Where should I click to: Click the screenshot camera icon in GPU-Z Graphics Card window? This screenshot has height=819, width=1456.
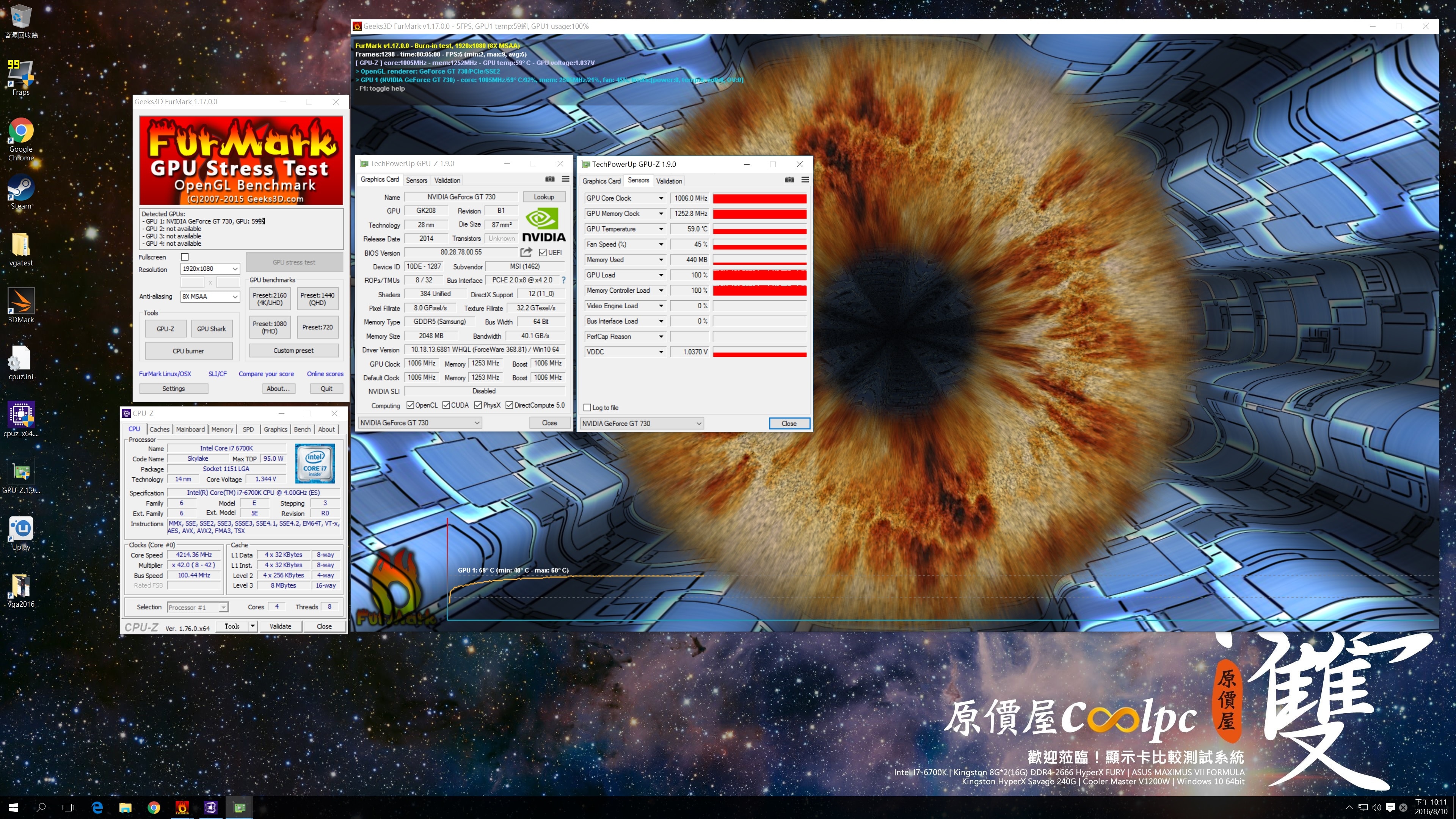click(549, 179)
